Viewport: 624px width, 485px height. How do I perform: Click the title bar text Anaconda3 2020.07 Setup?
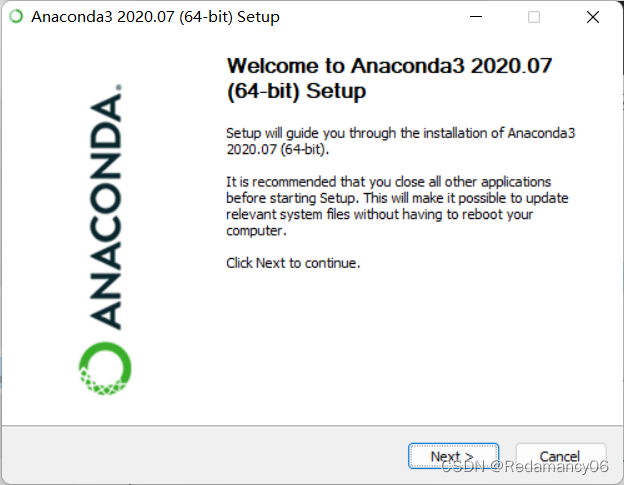pyautogui.click(x=155, y=17)
